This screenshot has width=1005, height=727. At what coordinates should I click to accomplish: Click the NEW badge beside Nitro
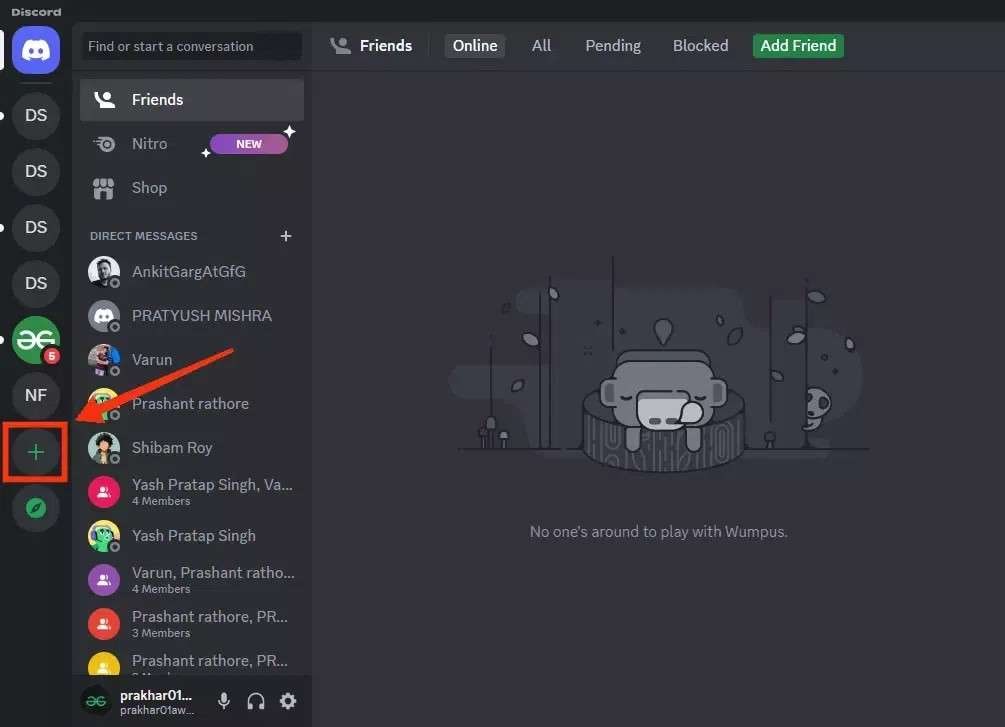[x=249, y=144]
